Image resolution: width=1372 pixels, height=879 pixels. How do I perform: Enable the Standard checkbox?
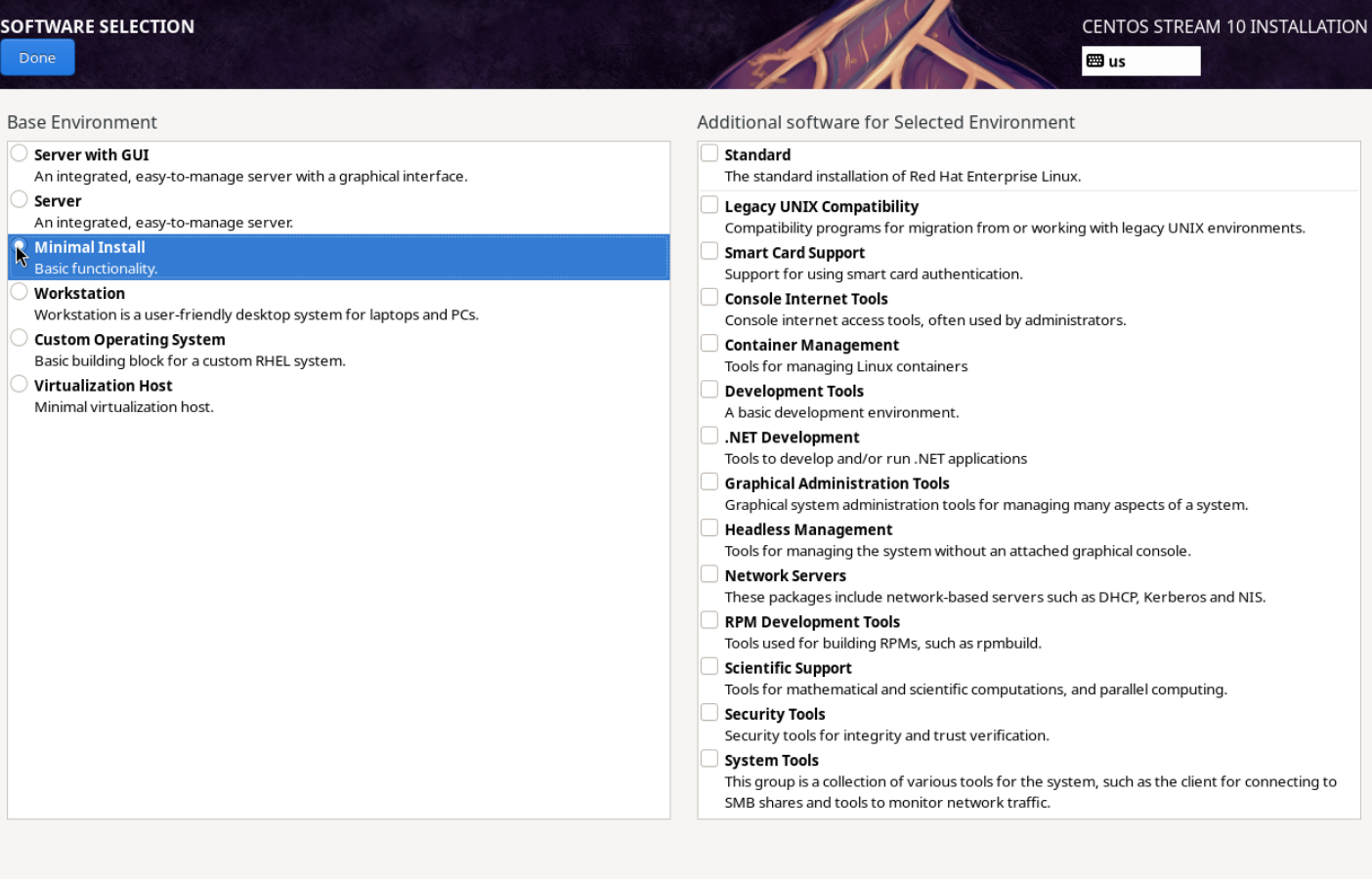pyautogui.click(x=709, y=153)
